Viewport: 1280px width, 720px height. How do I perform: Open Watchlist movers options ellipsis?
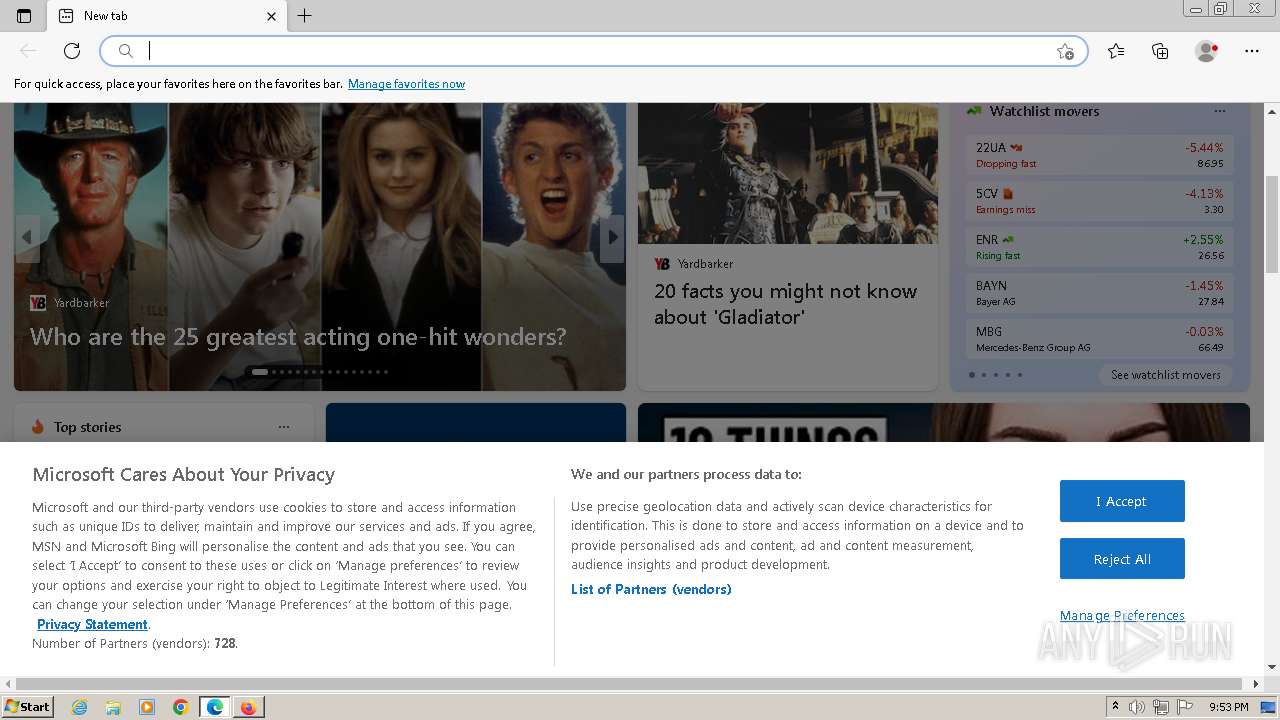point(1219,111)
